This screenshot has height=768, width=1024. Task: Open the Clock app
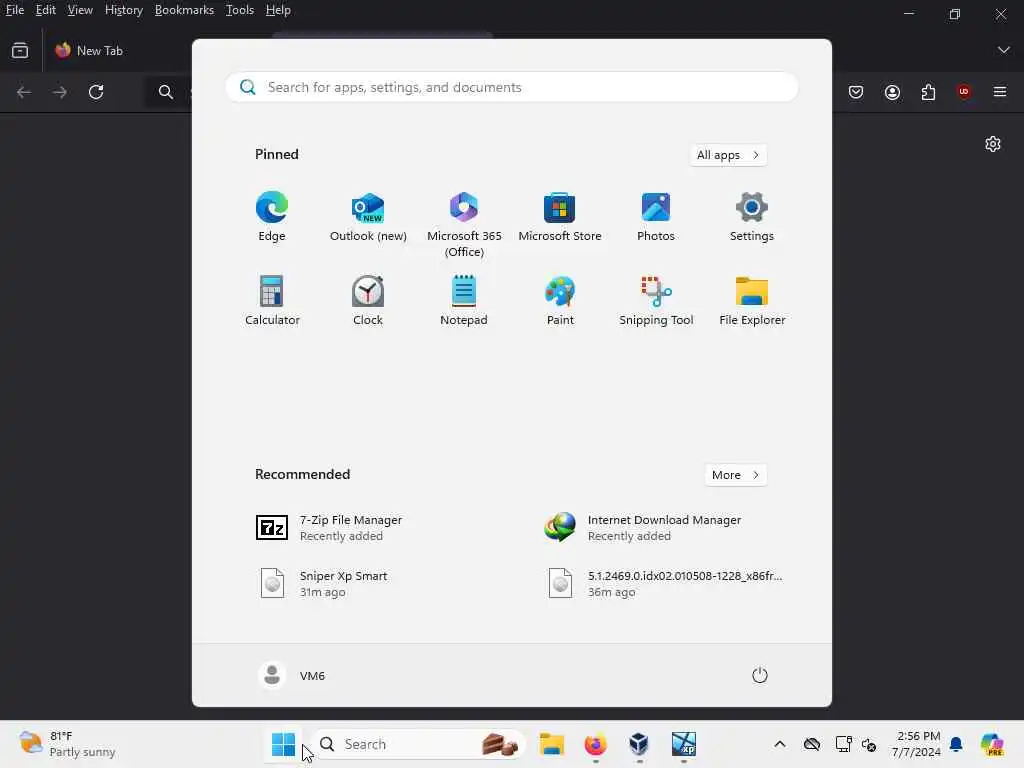[368, 300]
